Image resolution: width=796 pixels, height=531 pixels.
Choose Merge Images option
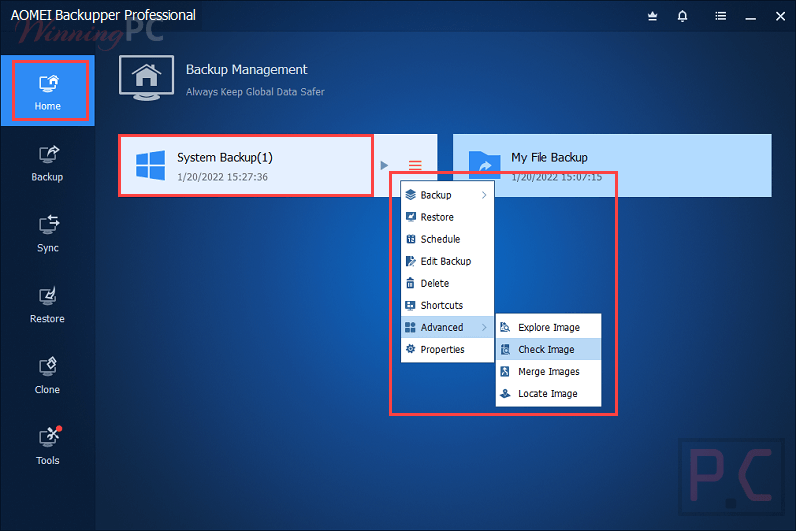pos(548,371)
